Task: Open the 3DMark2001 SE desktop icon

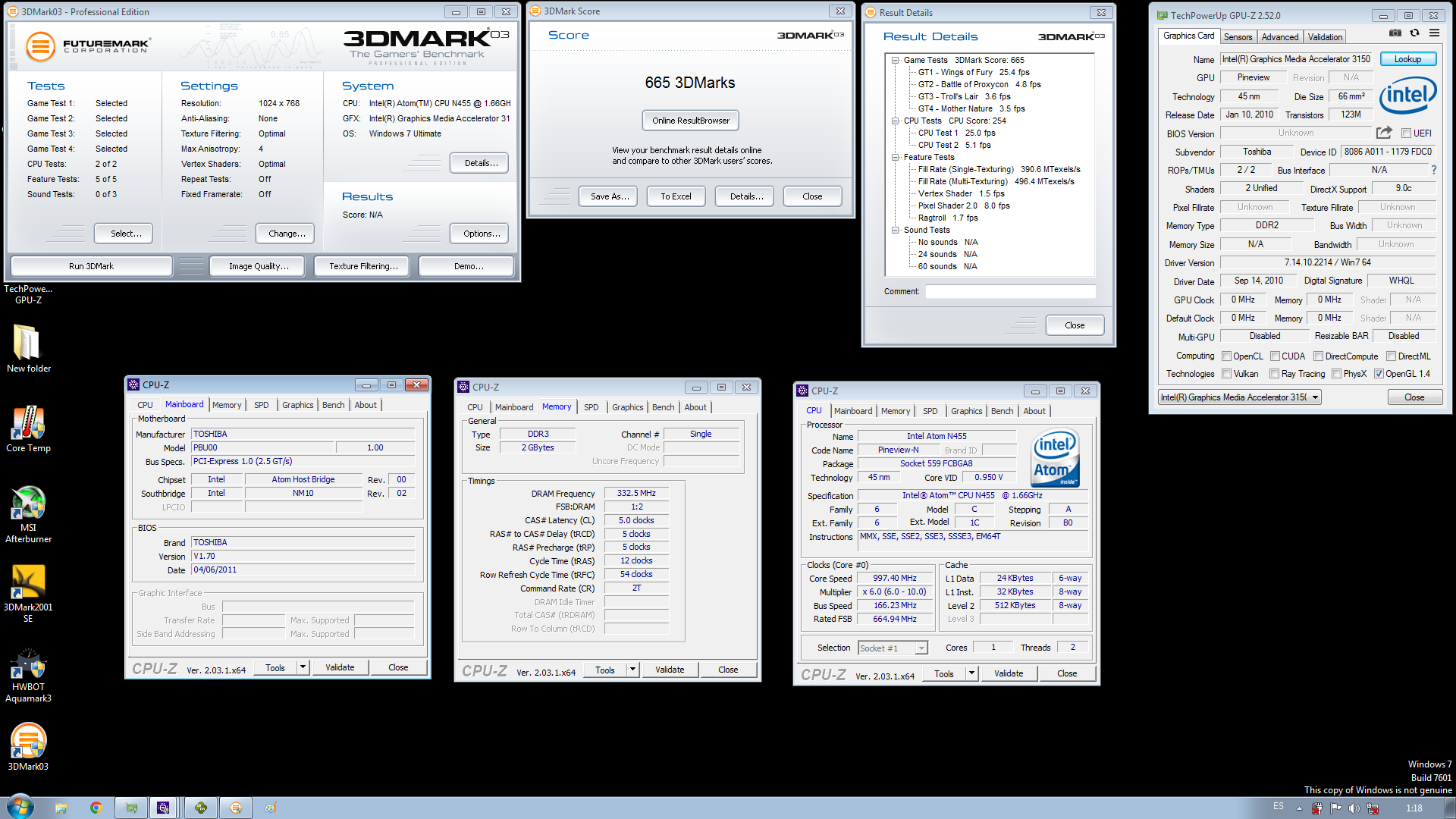Action: coord(28,594)
